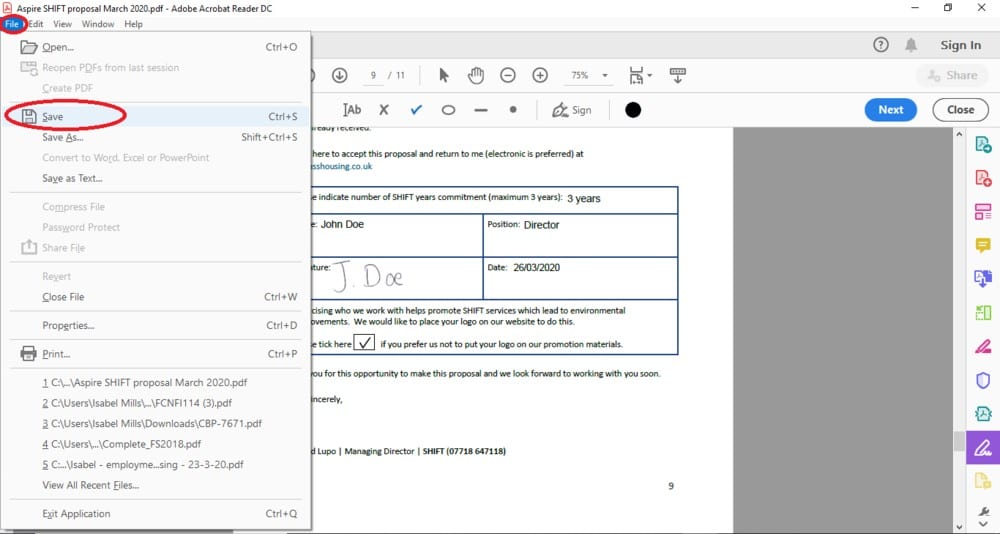
Task: Click the scrolling mode keyboard icon
Action: 678,75
